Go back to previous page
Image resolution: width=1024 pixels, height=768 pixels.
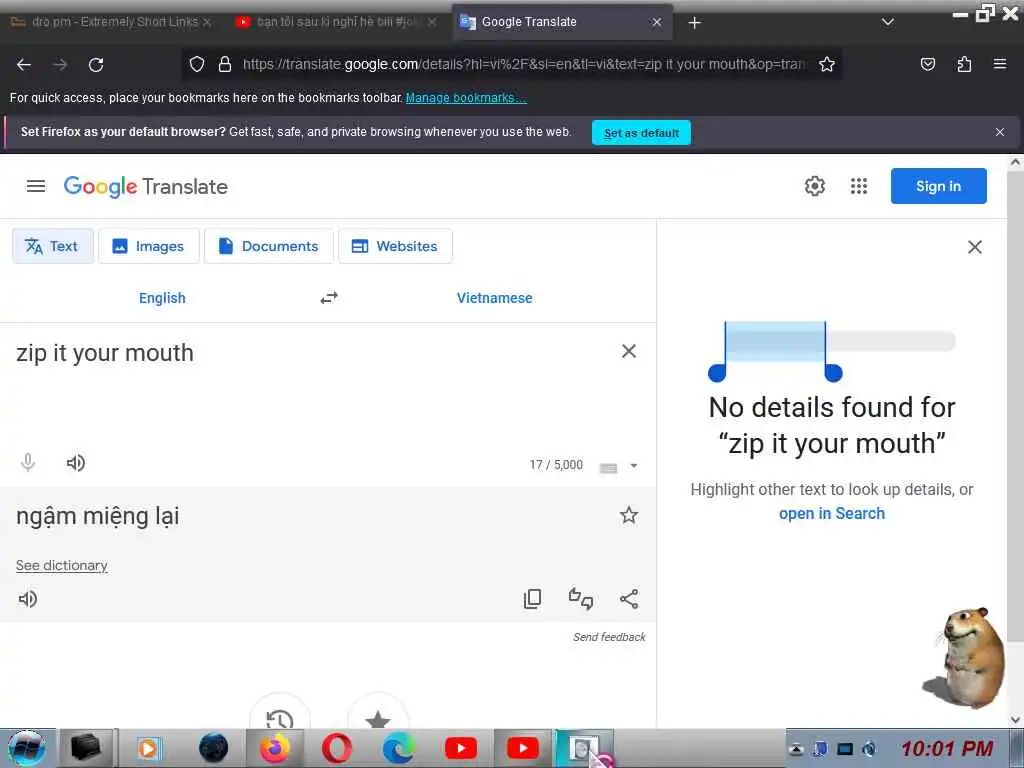point(24,65)
